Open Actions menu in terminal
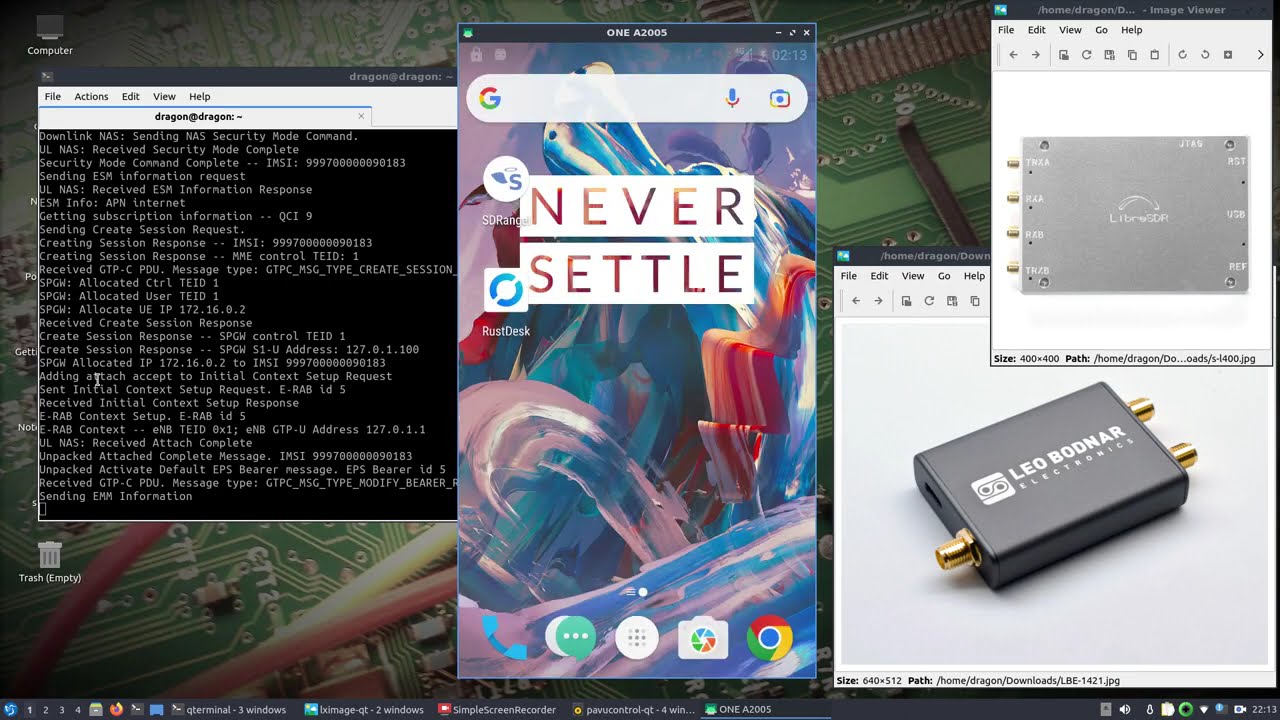The image size is (1280, 720). coord(91,96)
